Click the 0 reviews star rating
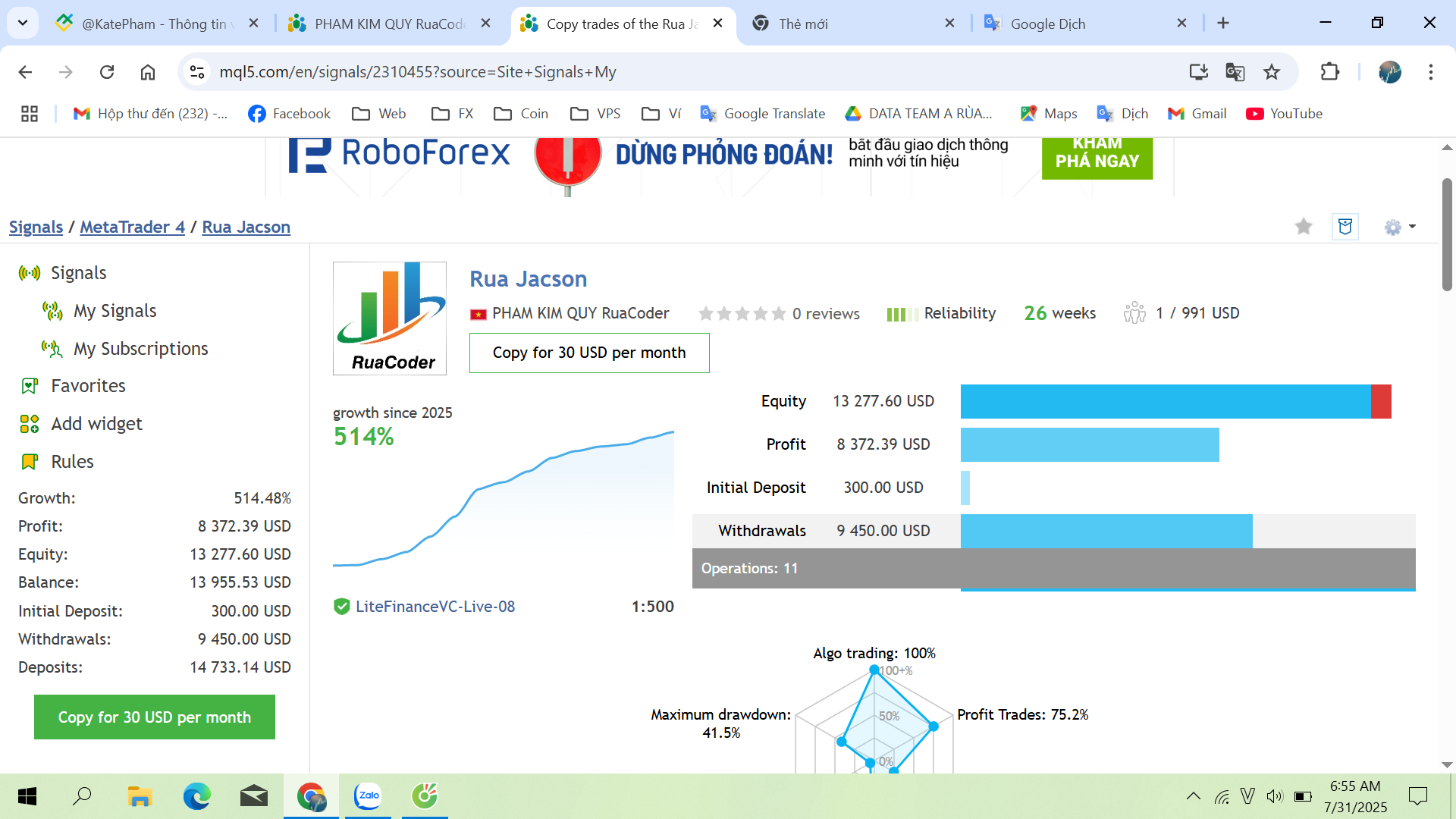 (x=779, y=313)
